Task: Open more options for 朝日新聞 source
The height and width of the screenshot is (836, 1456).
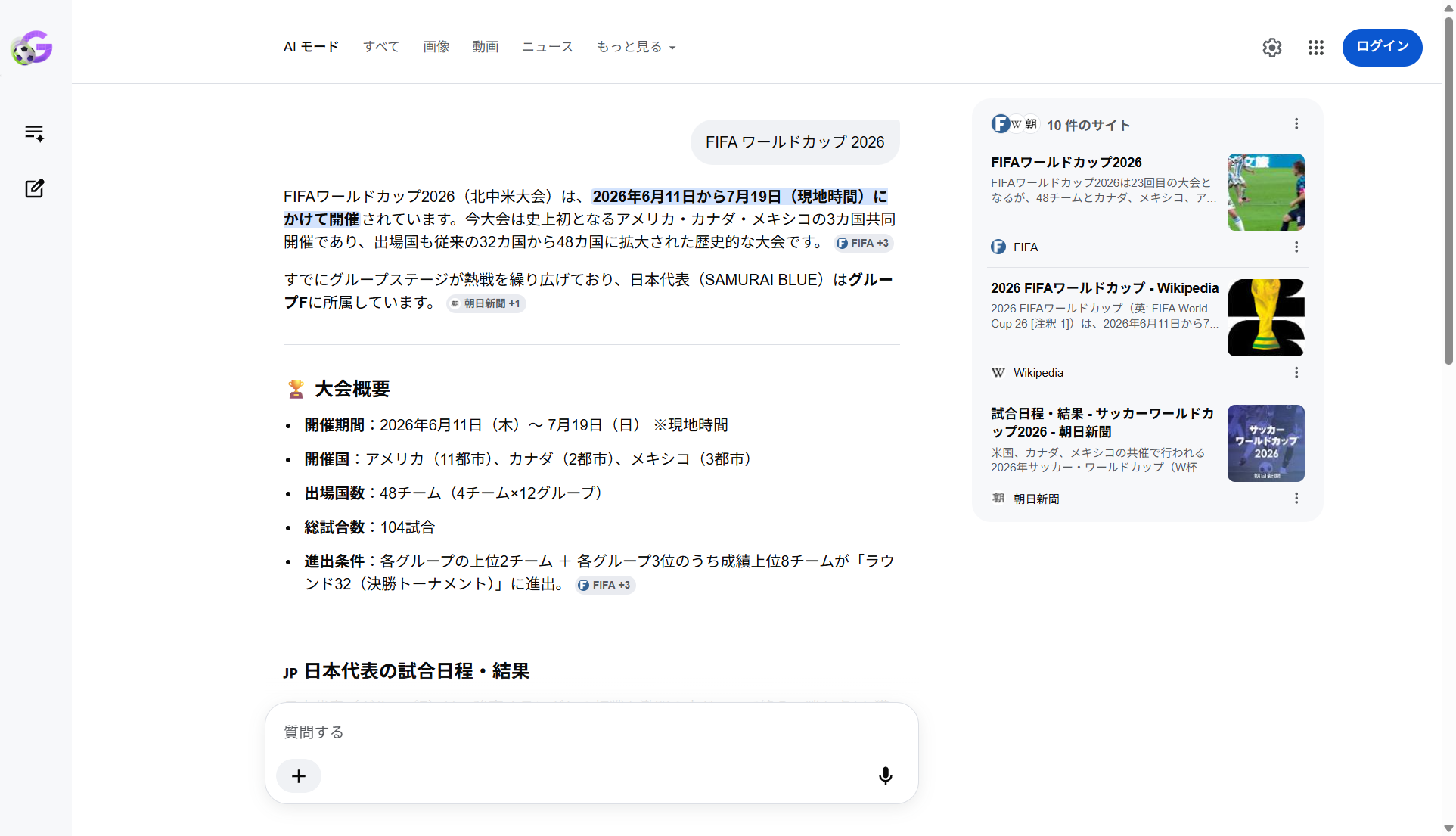Action: (x=1296, y=499)
